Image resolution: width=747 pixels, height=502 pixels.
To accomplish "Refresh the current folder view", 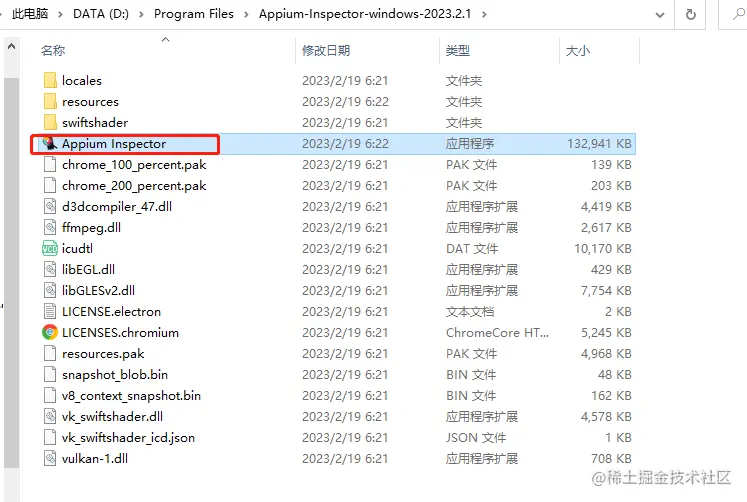I will point(690,14).
